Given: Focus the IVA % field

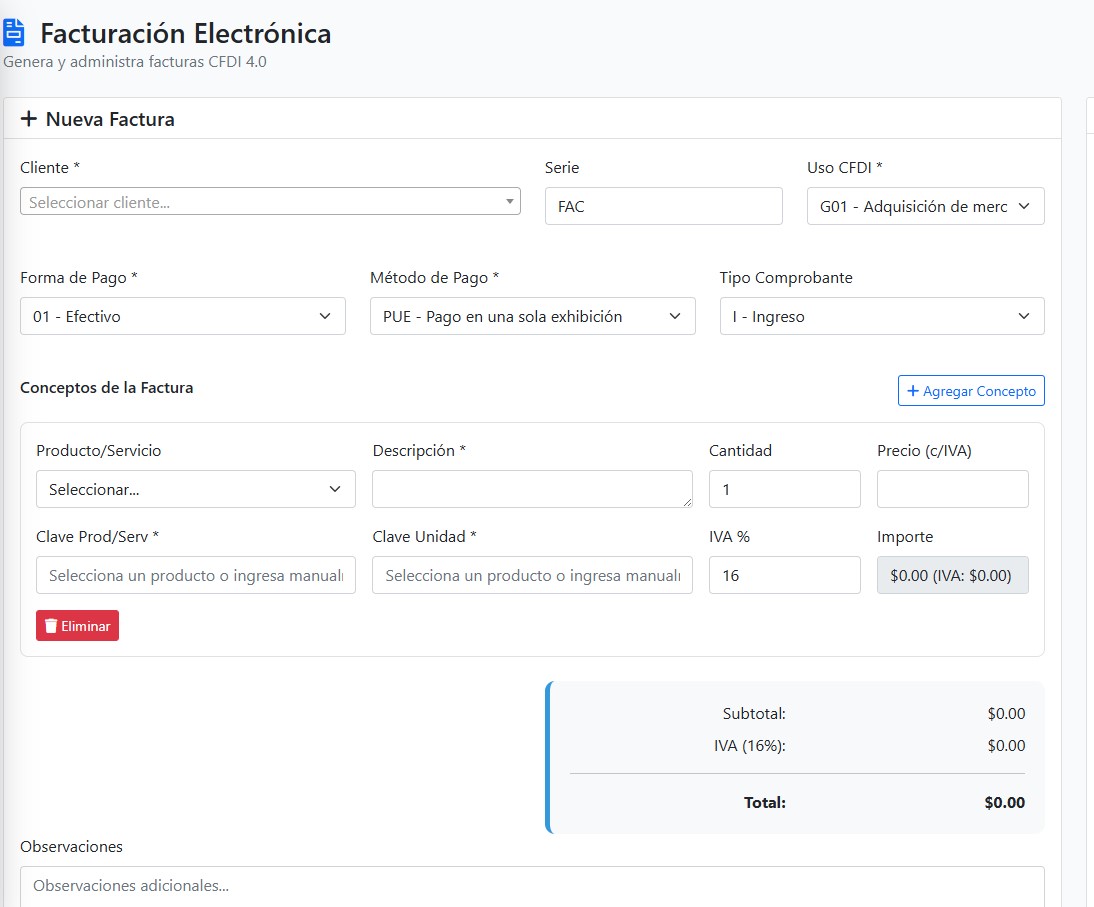Looking at the screenshot, I should click(784, 575).
